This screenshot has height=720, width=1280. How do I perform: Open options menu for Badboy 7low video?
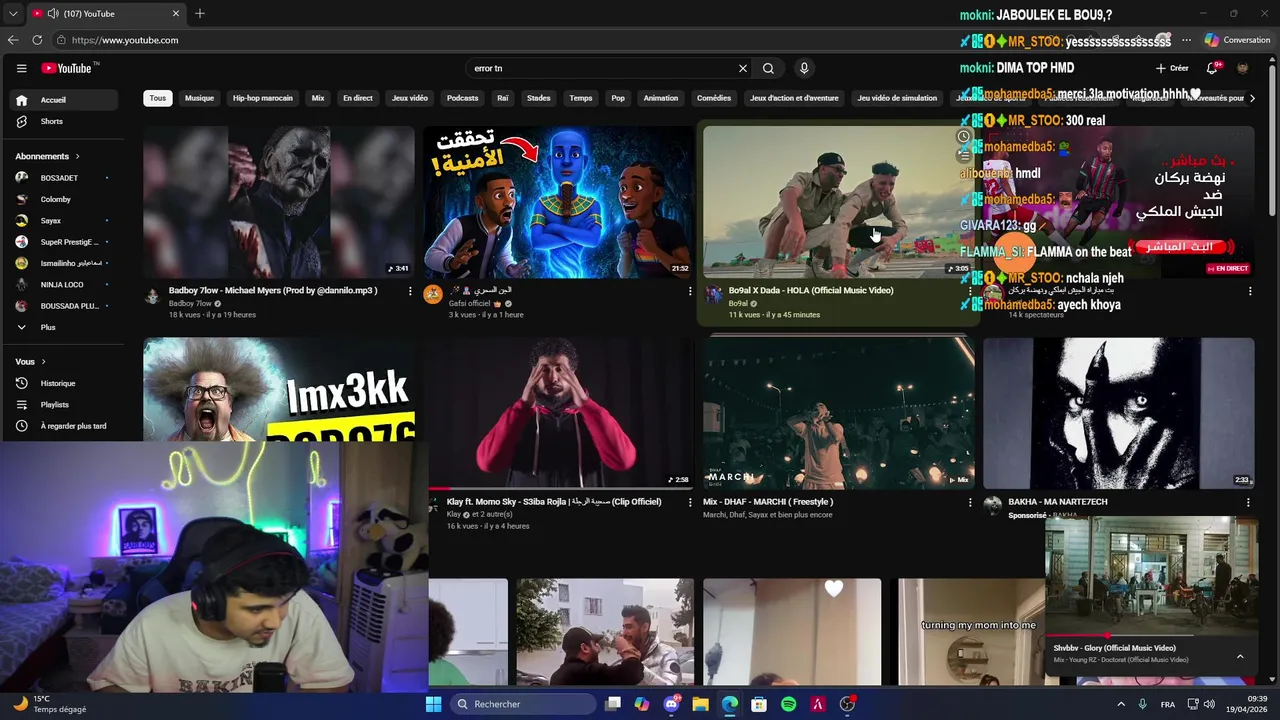(410, 291)
